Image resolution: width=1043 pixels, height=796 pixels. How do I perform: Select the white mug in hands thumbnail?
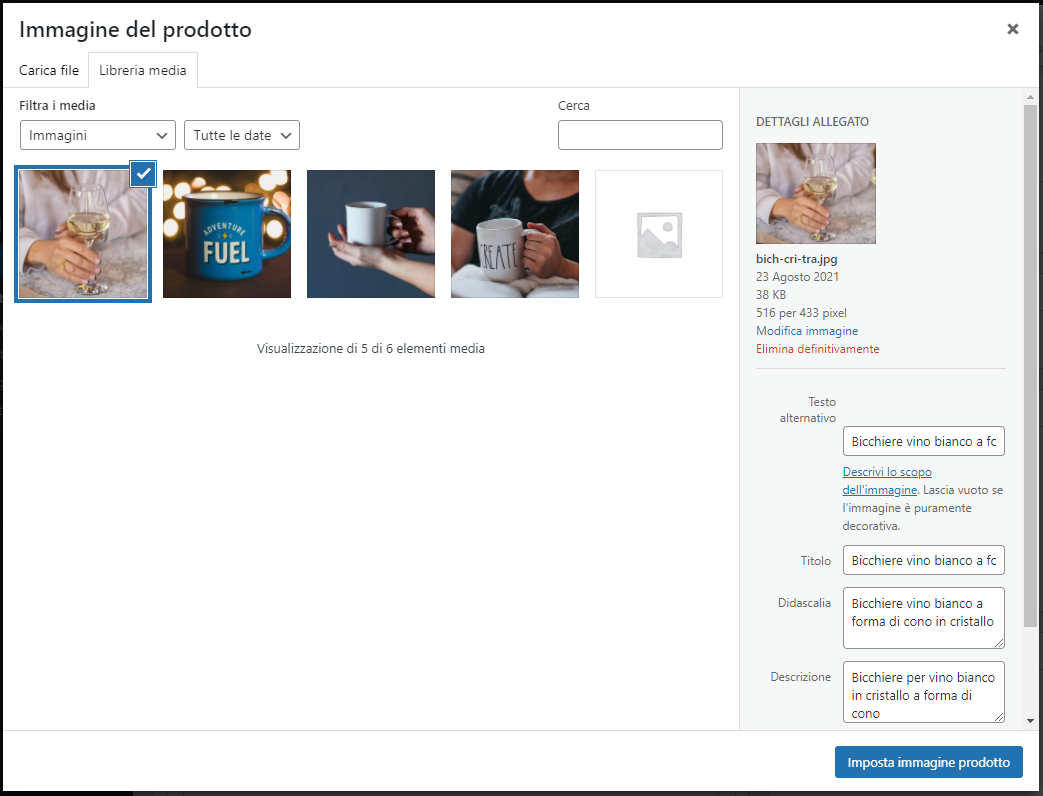(x=371, y=234)
